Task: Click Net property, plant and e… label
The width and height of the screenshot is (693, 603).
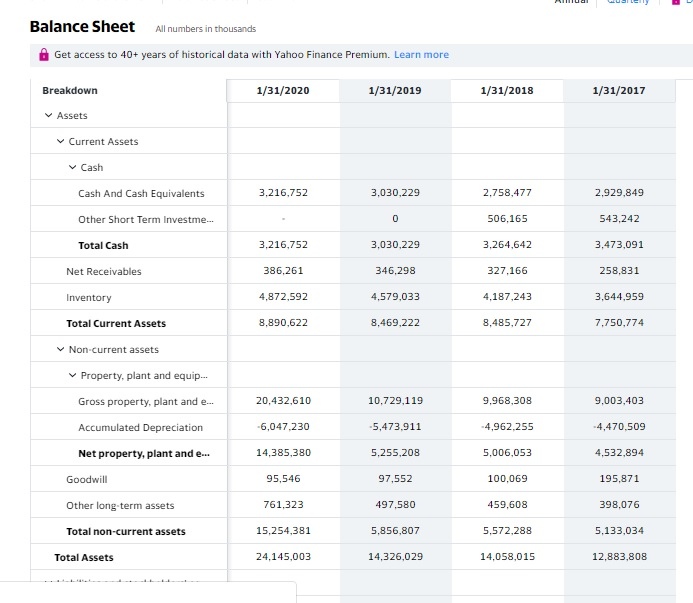Action: (x=144, y=454)
